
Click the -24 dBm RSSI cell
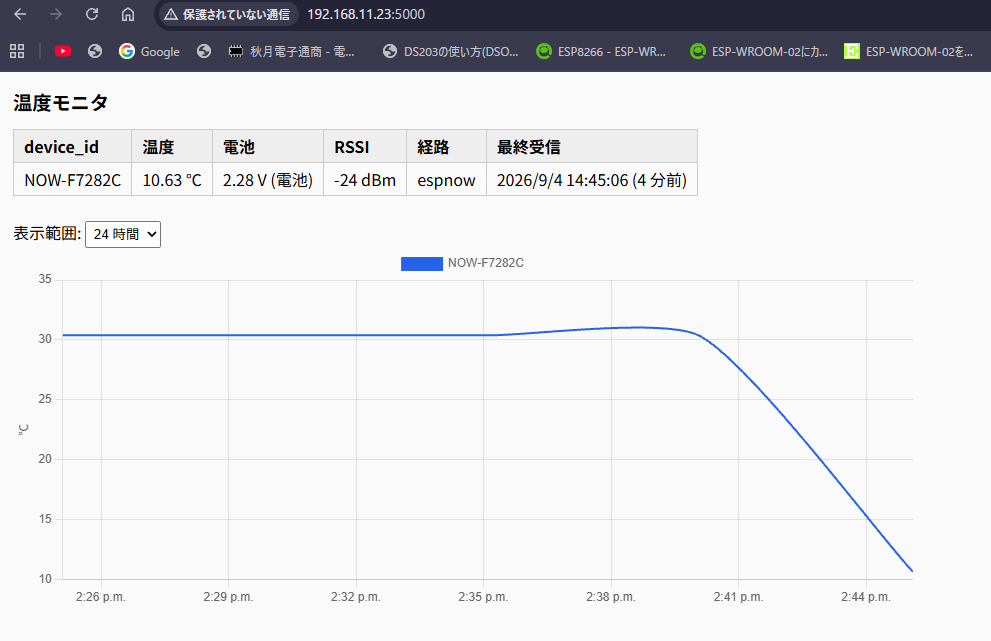[365, 180]
